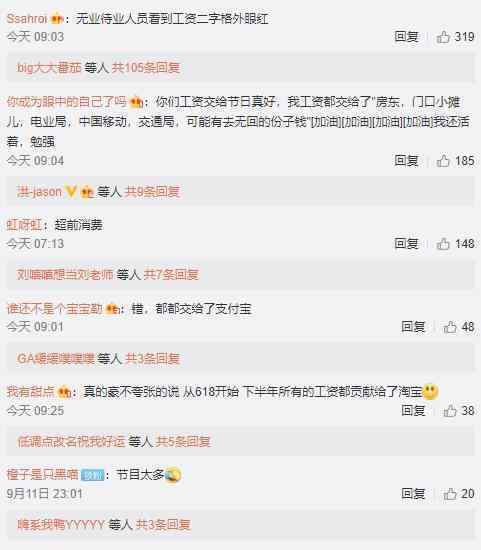Expand the 共105条回复 replies thread
The width and height of the screenshot is (481, 550).
point(146,67)
